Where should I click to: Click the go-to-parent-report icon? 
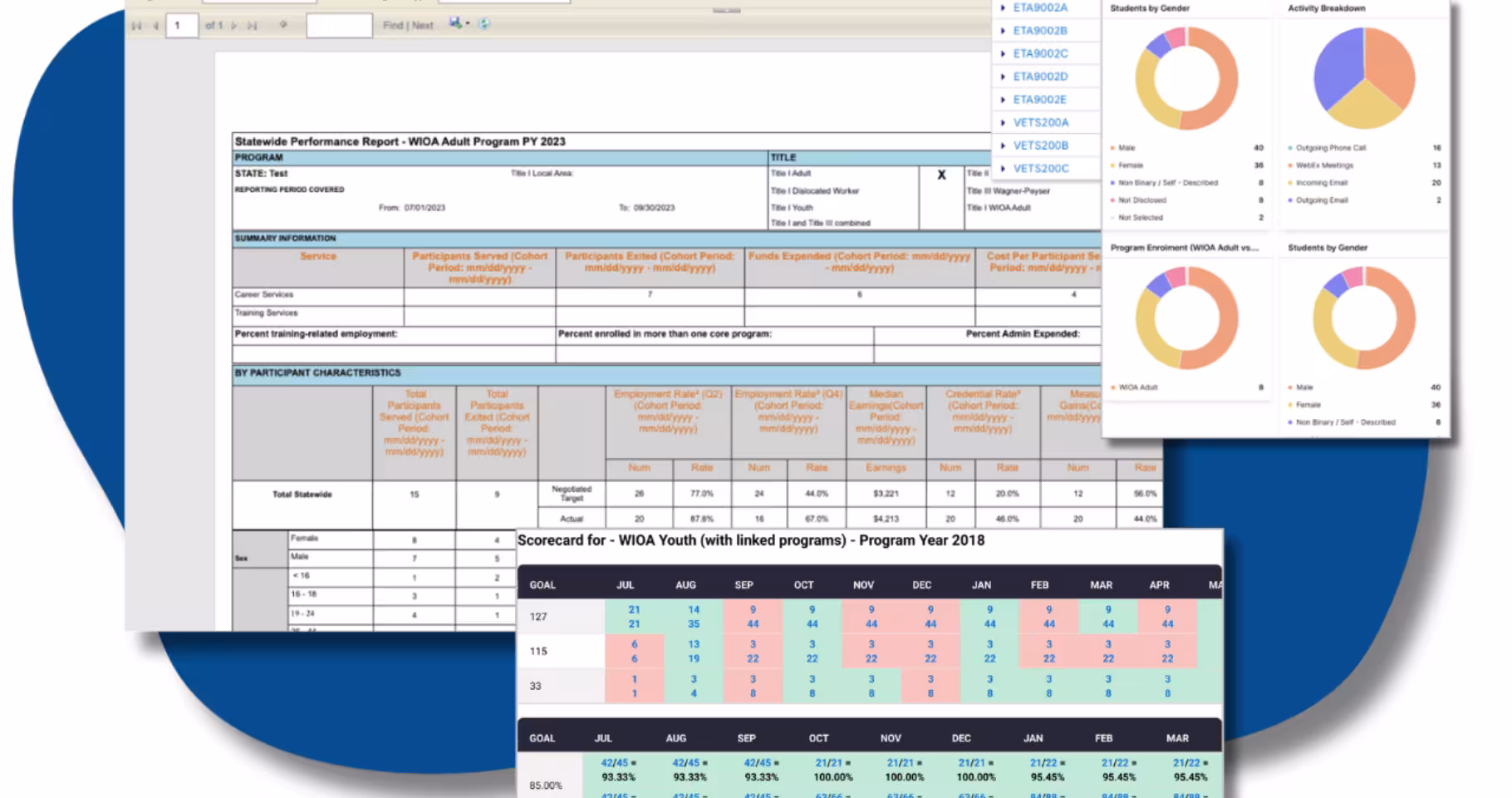[283, 24]
